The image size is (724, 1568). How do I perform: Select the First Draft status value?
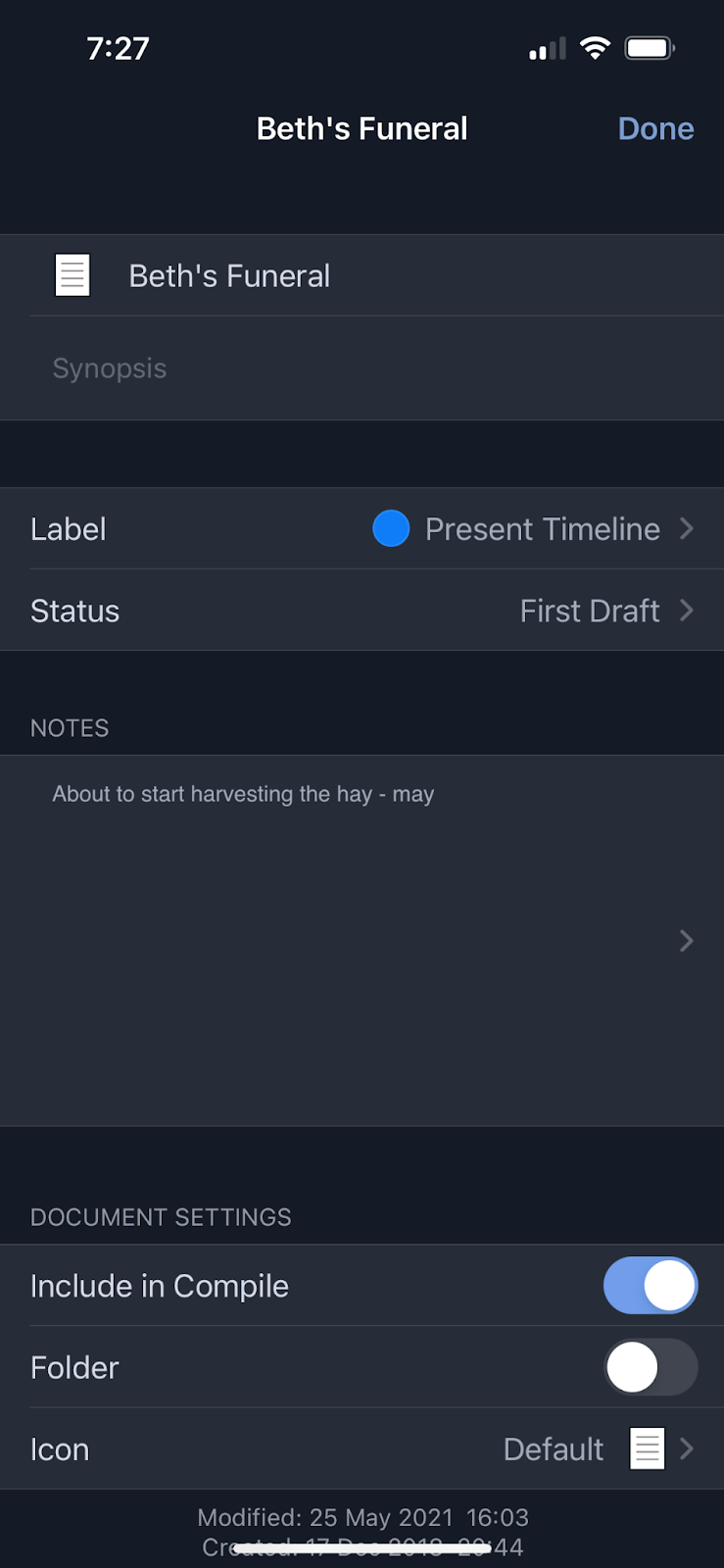pos(589,611)
